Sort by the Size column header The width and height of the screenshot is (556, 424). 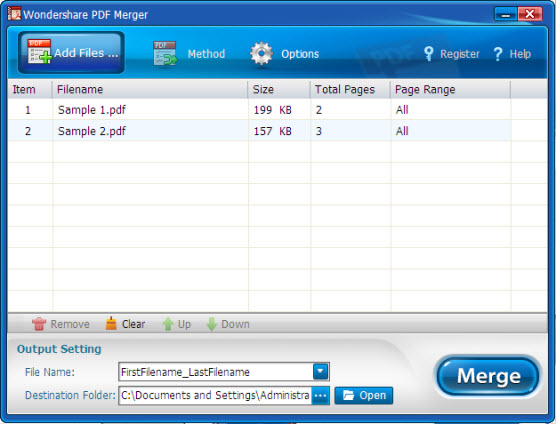279,89
